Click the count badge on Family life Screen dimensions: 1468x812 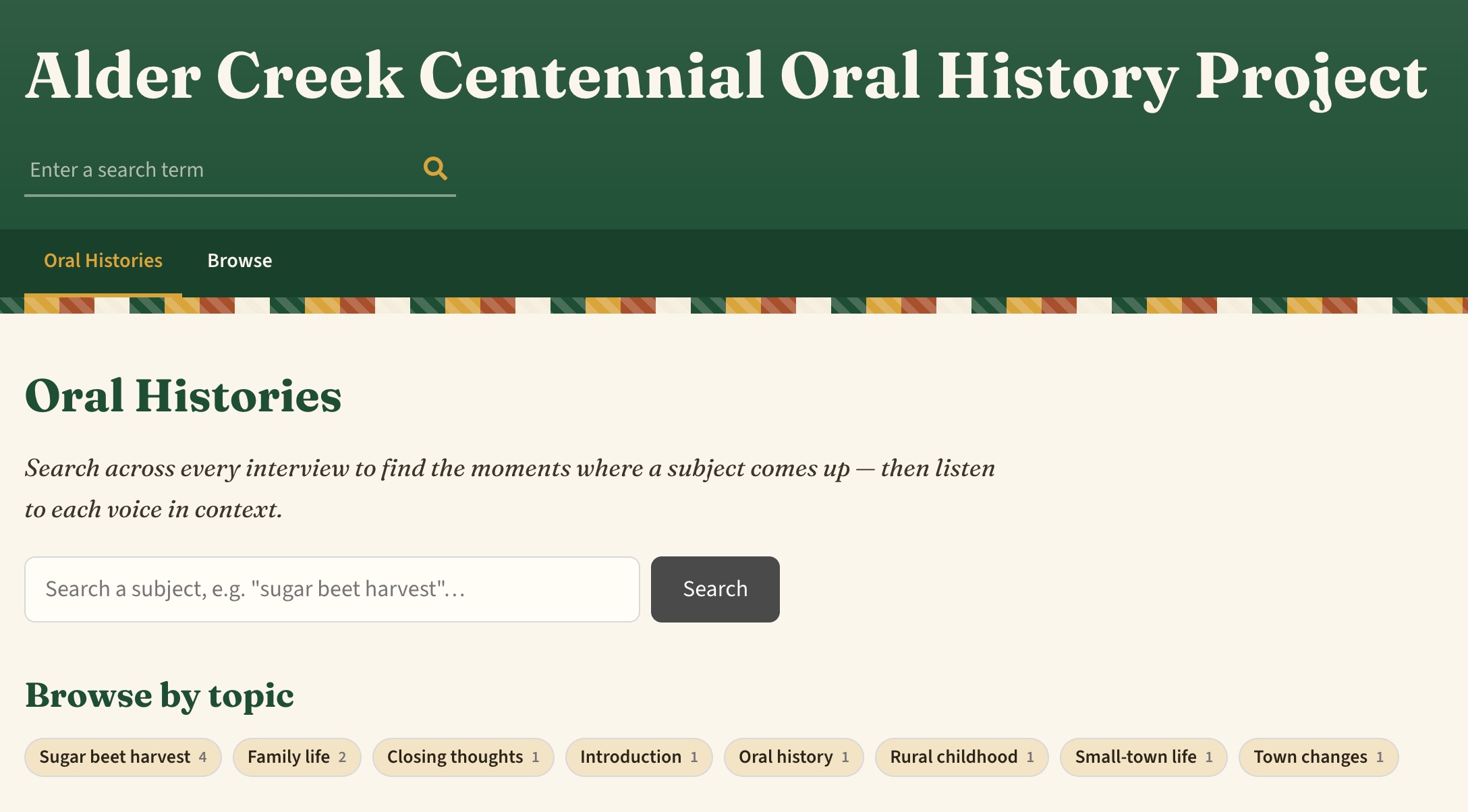342,757
